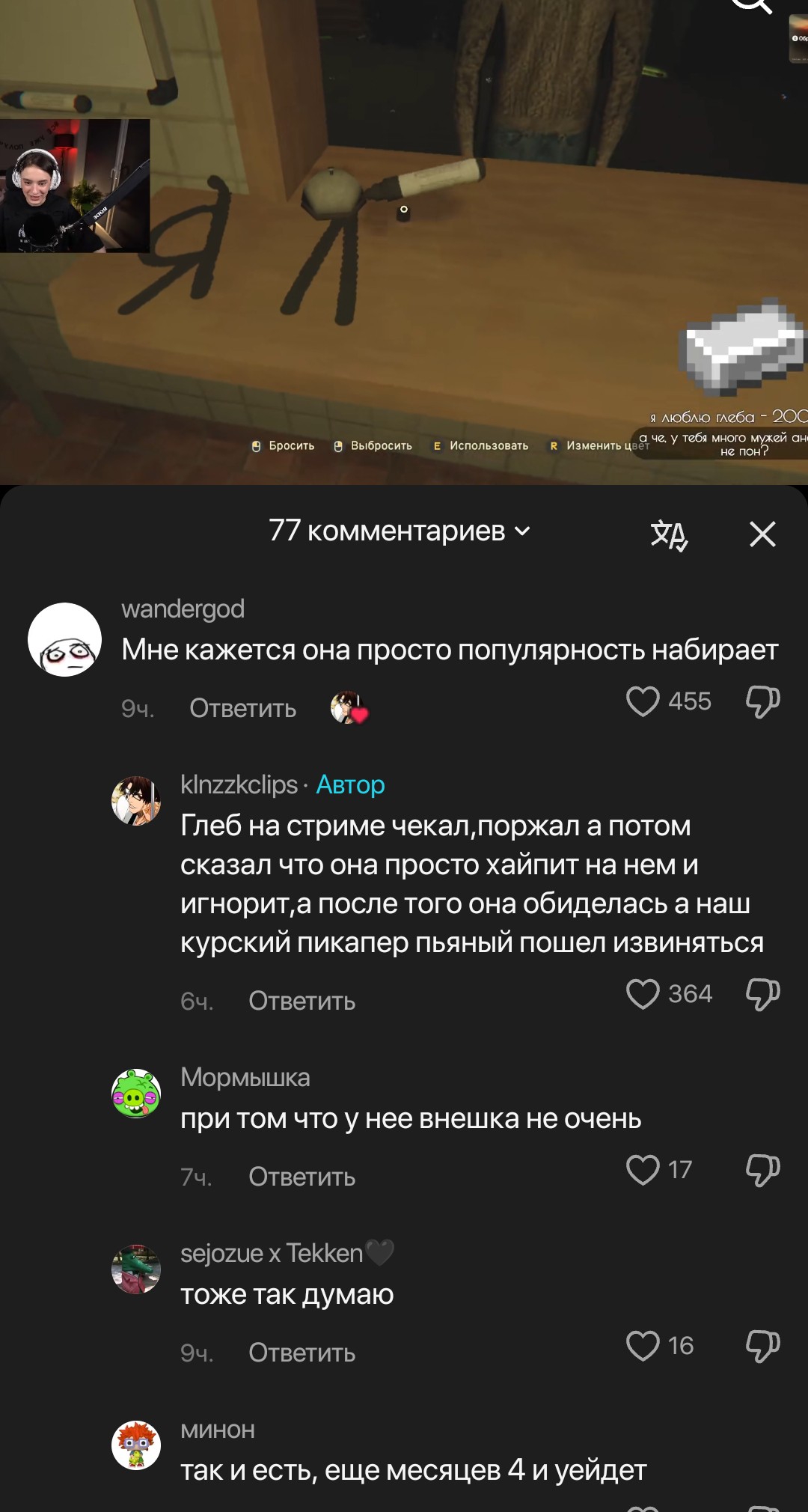Open Мормышка's green pig avatar
Screen dimensions: 808x1512
(x=136, y=1094)
